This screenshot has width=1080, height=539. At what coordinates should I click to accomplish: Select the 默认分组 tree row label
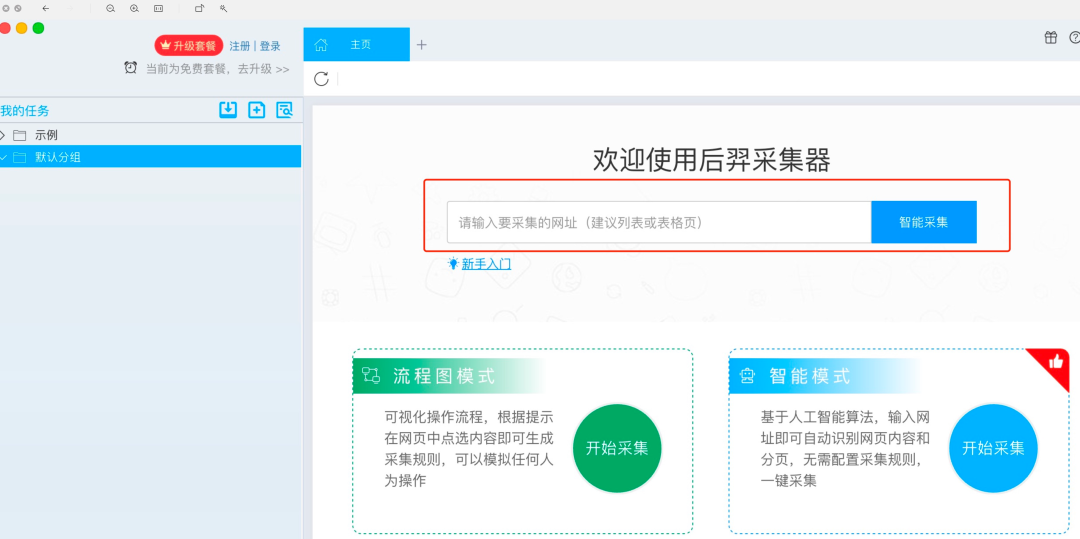[x=58, y=157]
